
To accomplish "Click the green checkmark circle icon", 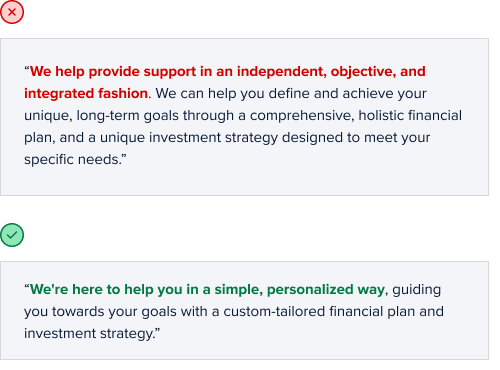I will (12, 235).
